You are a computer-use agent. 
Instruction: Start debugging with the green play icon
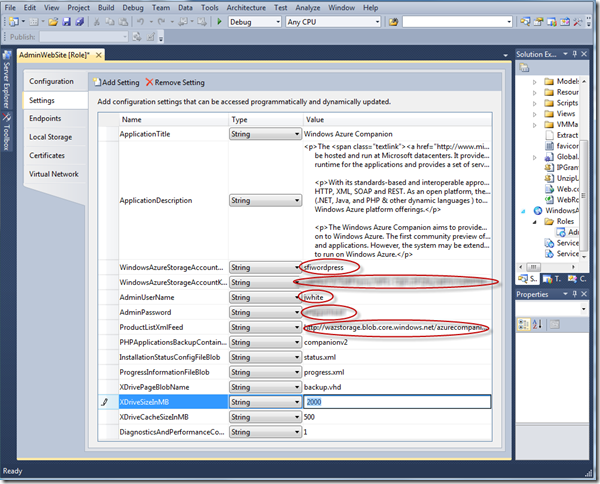[219, 22]
